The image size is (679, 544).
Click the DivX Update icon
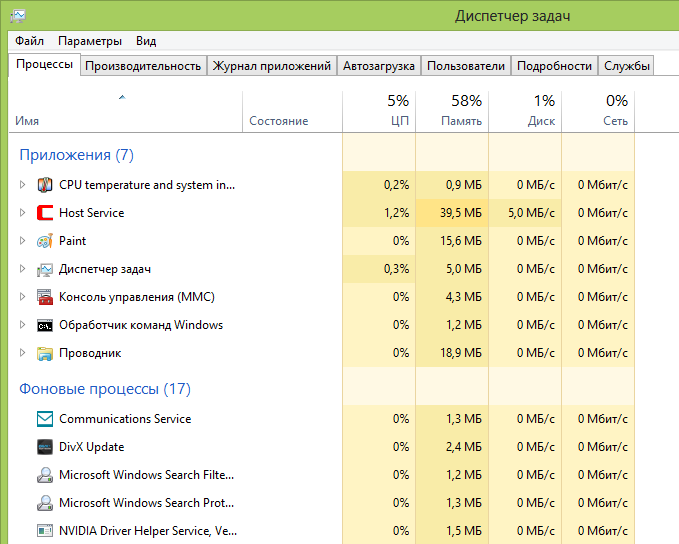45,447
